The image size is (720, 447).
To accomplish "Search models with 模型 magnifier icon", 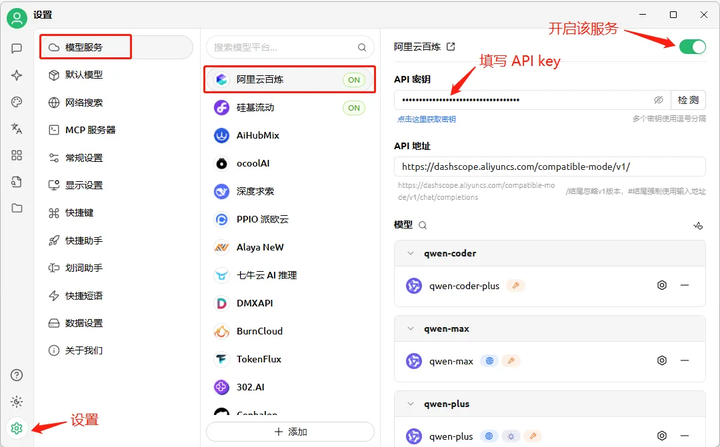I will click(x=422, y=225).
